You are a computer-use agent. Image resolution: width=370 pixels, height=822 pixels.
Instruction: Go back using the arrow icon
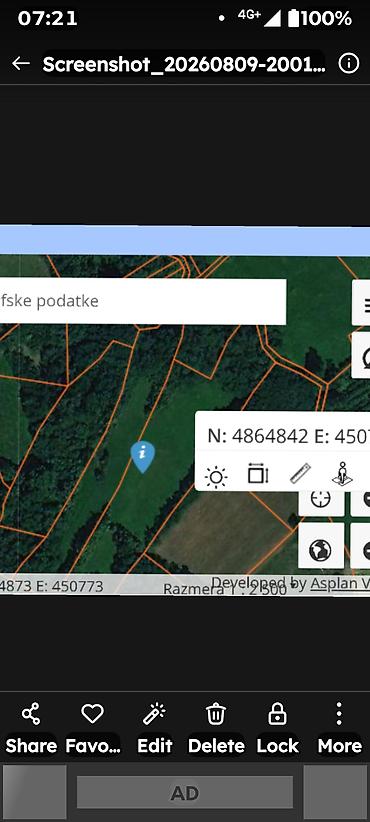(x=21, y=64)
